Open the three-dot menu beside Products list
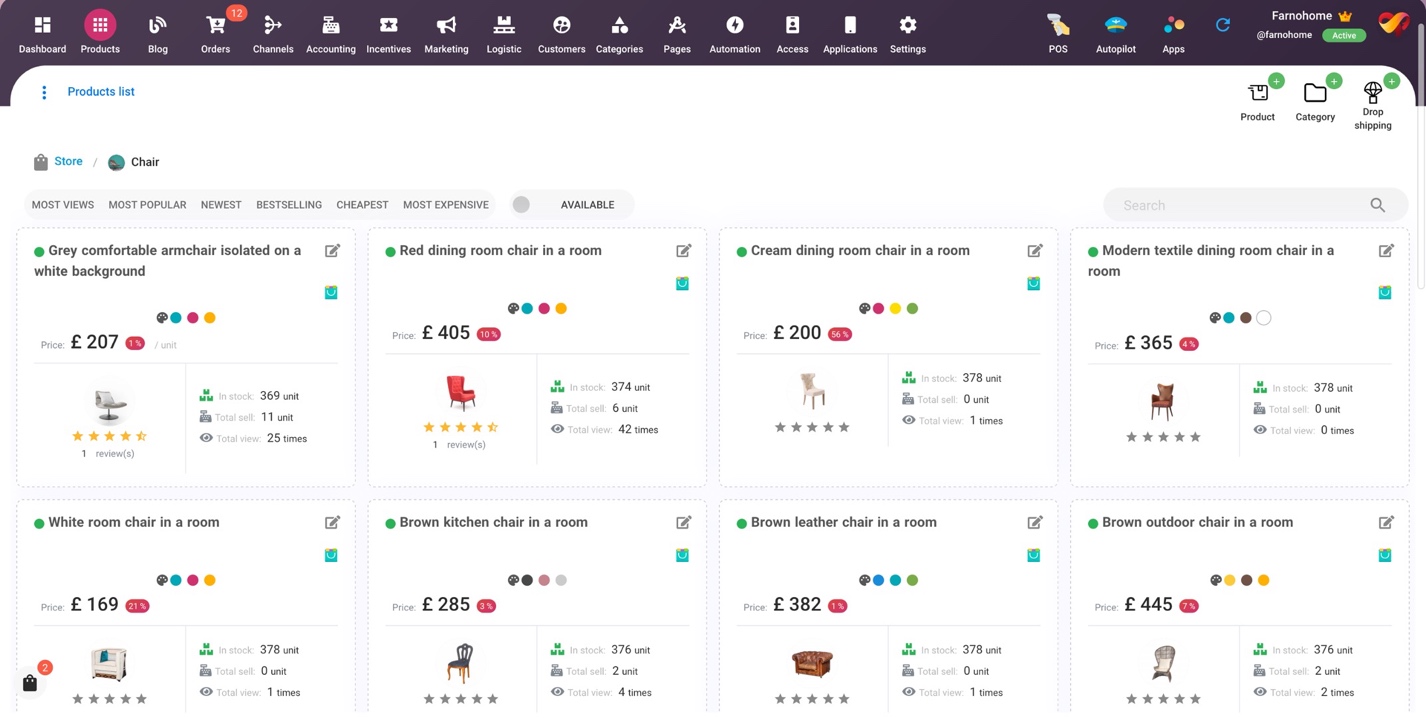This screenshot has height=718, width=1426. tap(44, 93)
